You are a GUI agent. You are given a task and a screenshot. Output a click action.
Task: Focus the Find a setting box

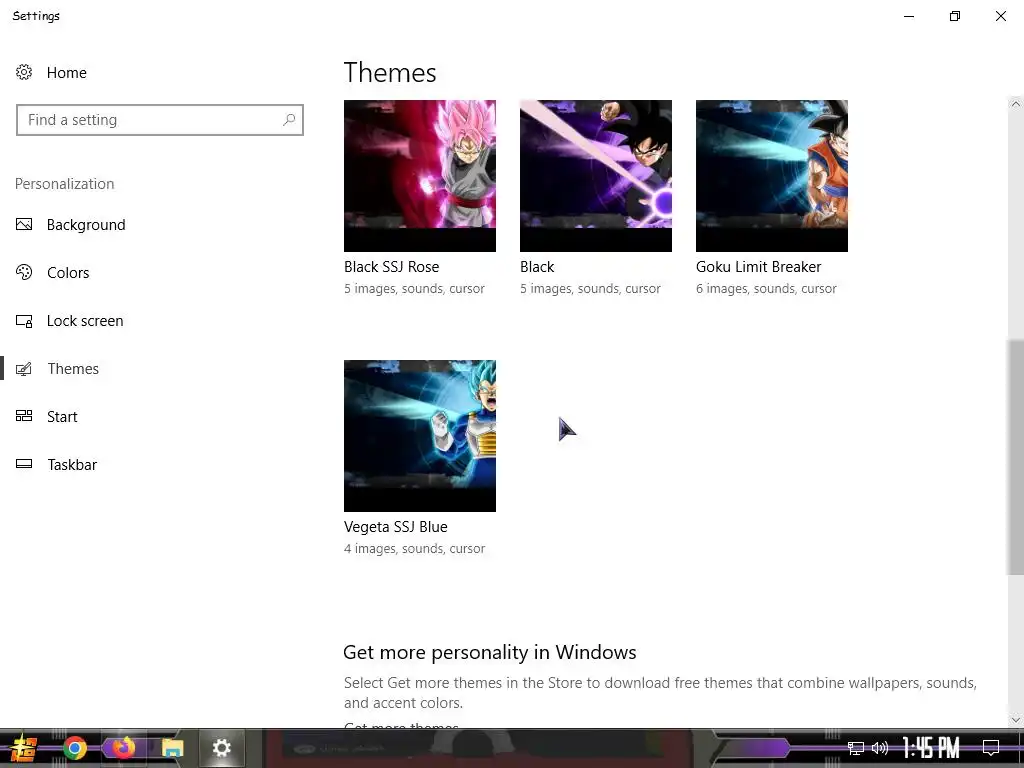pos(160,120)
